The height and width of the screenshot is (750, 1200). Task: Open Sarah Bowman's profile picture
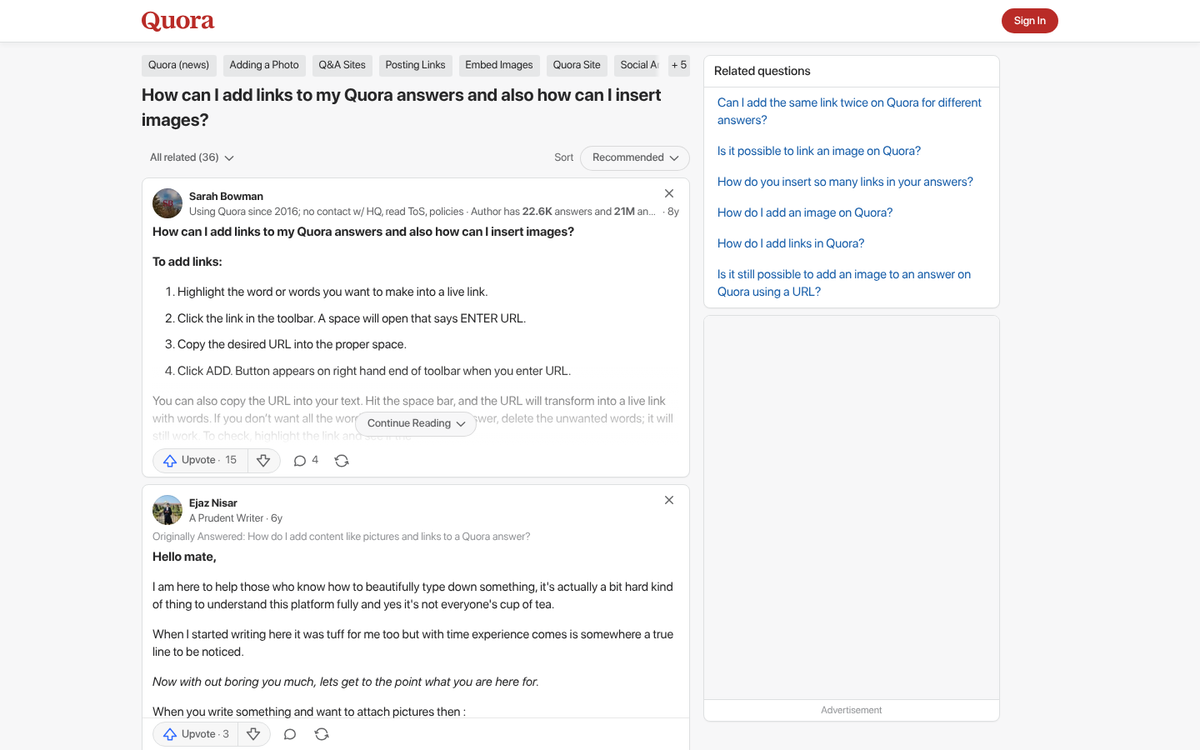pyautogui.click(x=167, y=203)
